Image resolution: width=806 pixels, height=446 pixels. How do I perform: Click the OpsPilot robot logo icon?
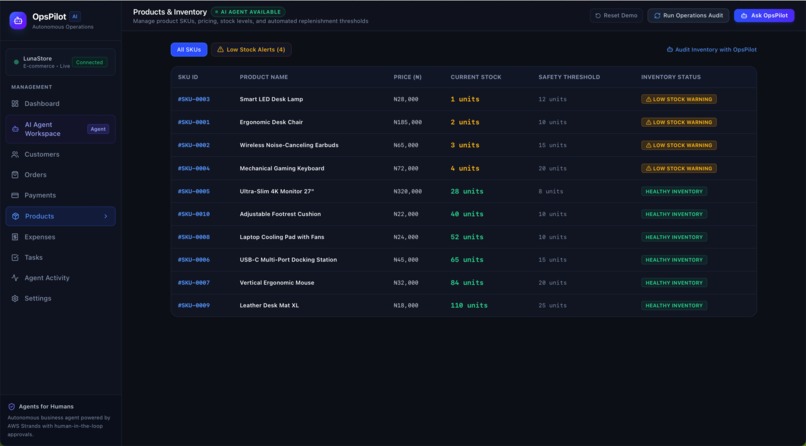[18, 21]
